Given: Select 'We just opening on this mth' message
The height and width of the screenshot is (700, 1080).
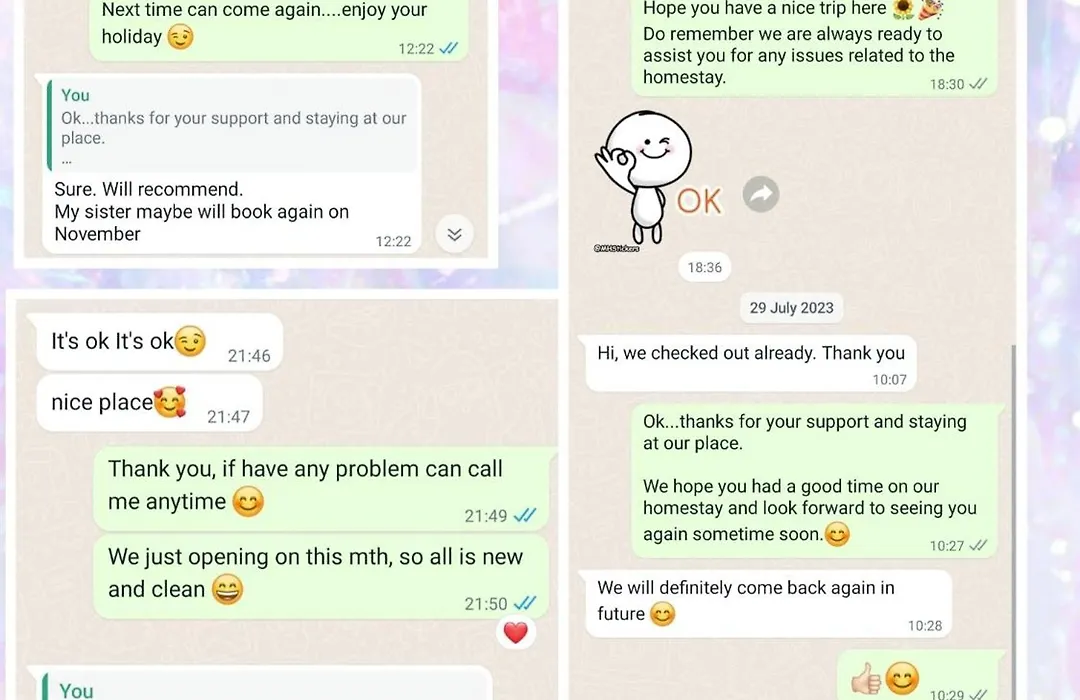Looking at the screenshot, I should point(321,575).
